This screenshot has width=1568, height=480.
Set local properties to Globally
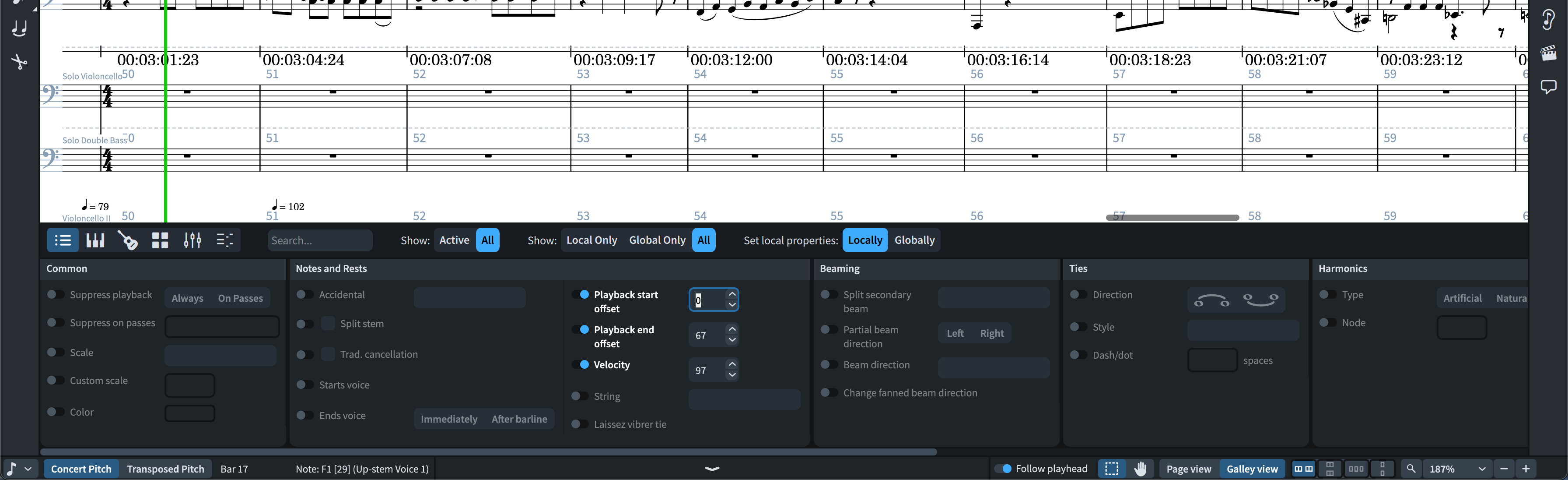coord(914,240)
